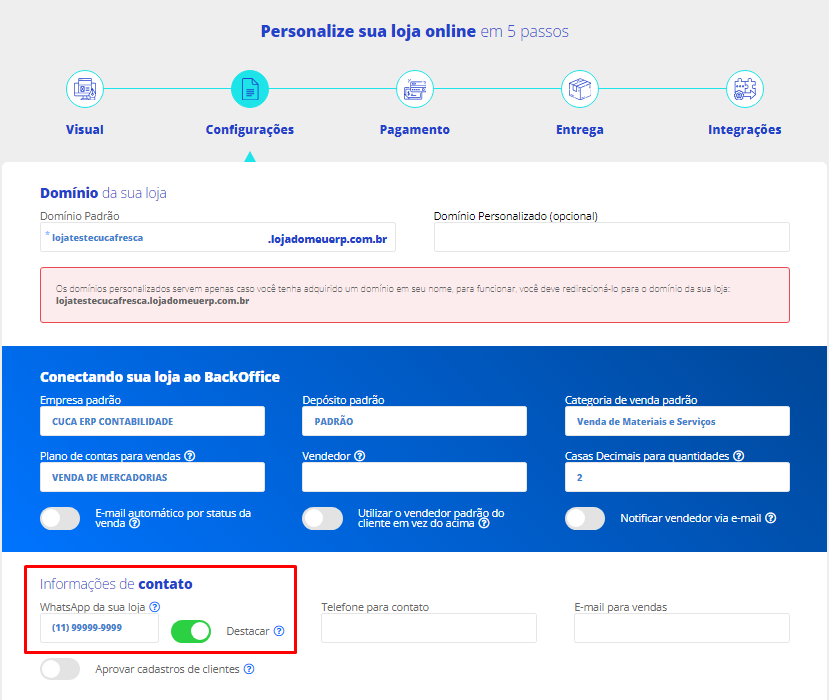Click the Telefone para contato field
Image resolution: width=829 pixels, height=700 pixels.
click(x=429, y=628)
